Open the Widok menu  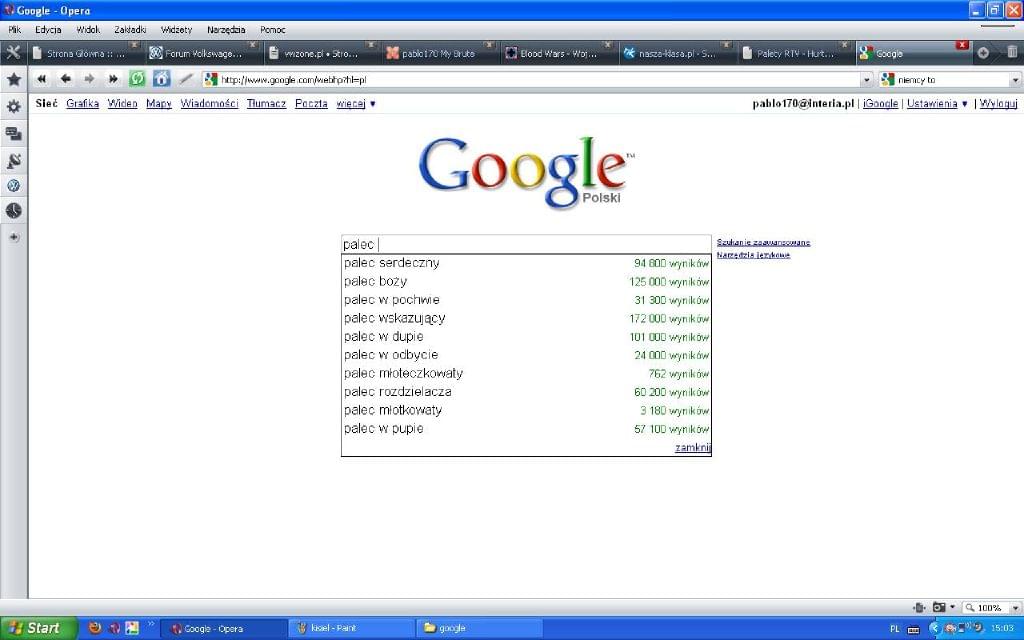pos(88,29)
